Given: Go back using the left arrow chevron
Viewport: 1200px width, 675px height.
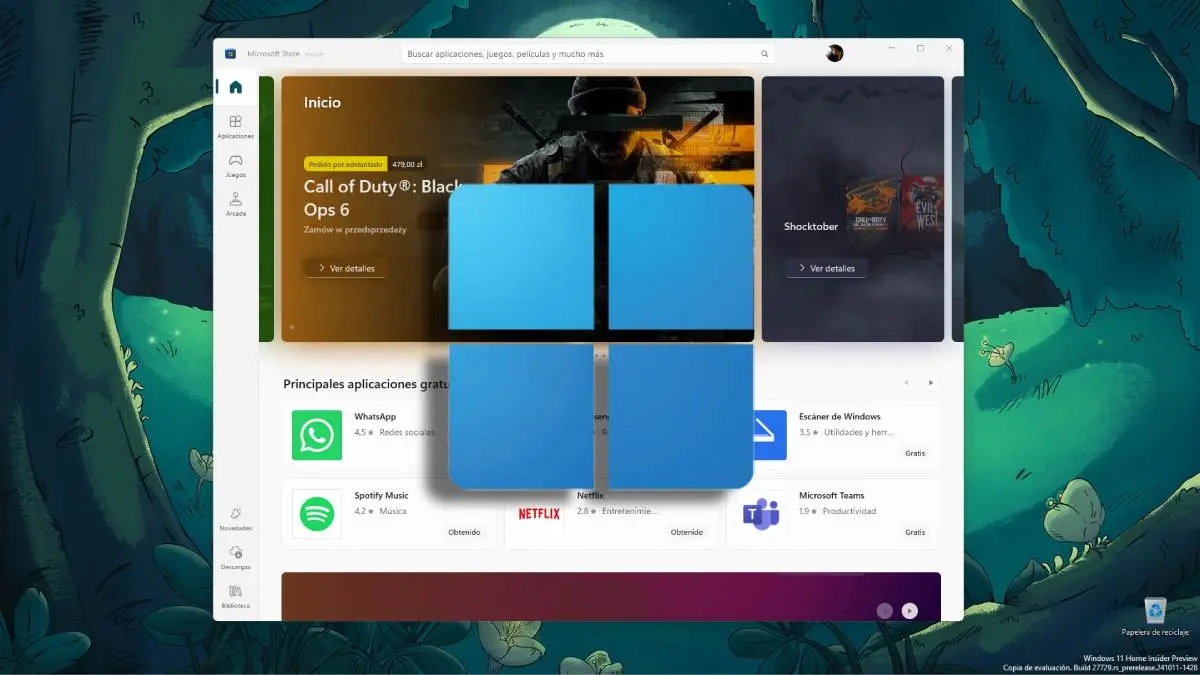Looking at the screenshot, I should [906, 382].
